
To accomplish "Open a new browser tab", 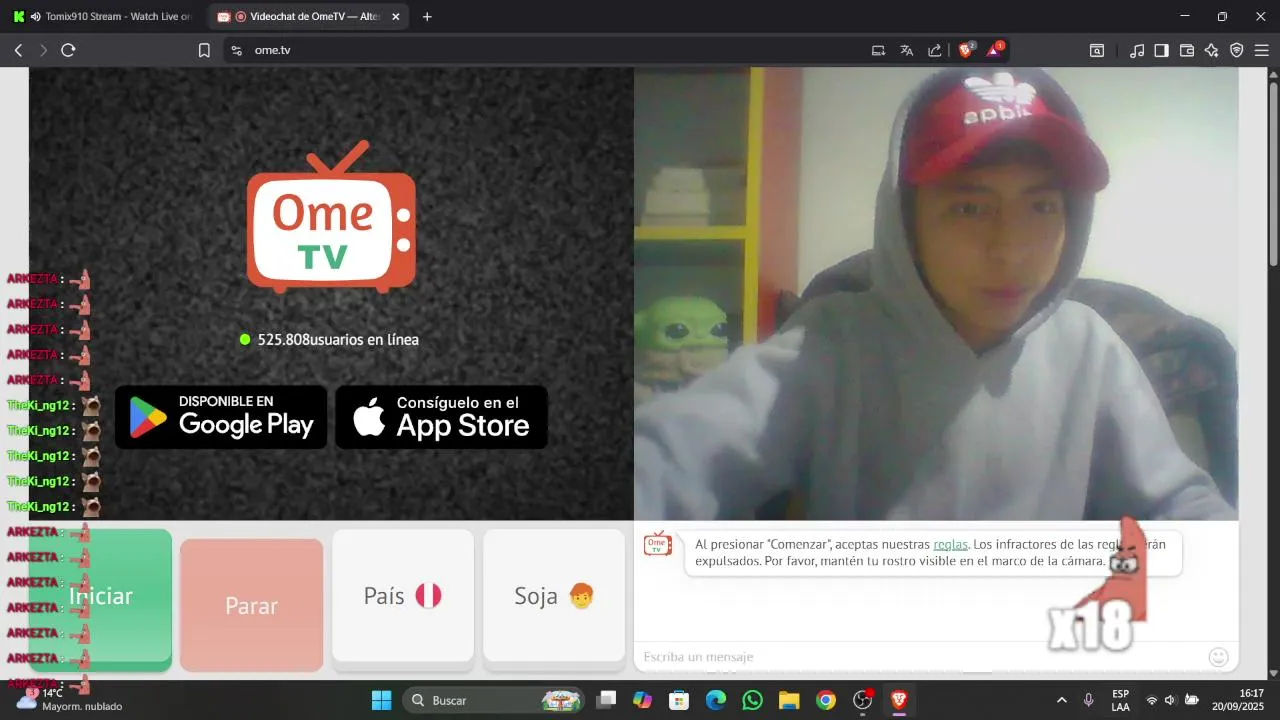I will tap(427, 17).
